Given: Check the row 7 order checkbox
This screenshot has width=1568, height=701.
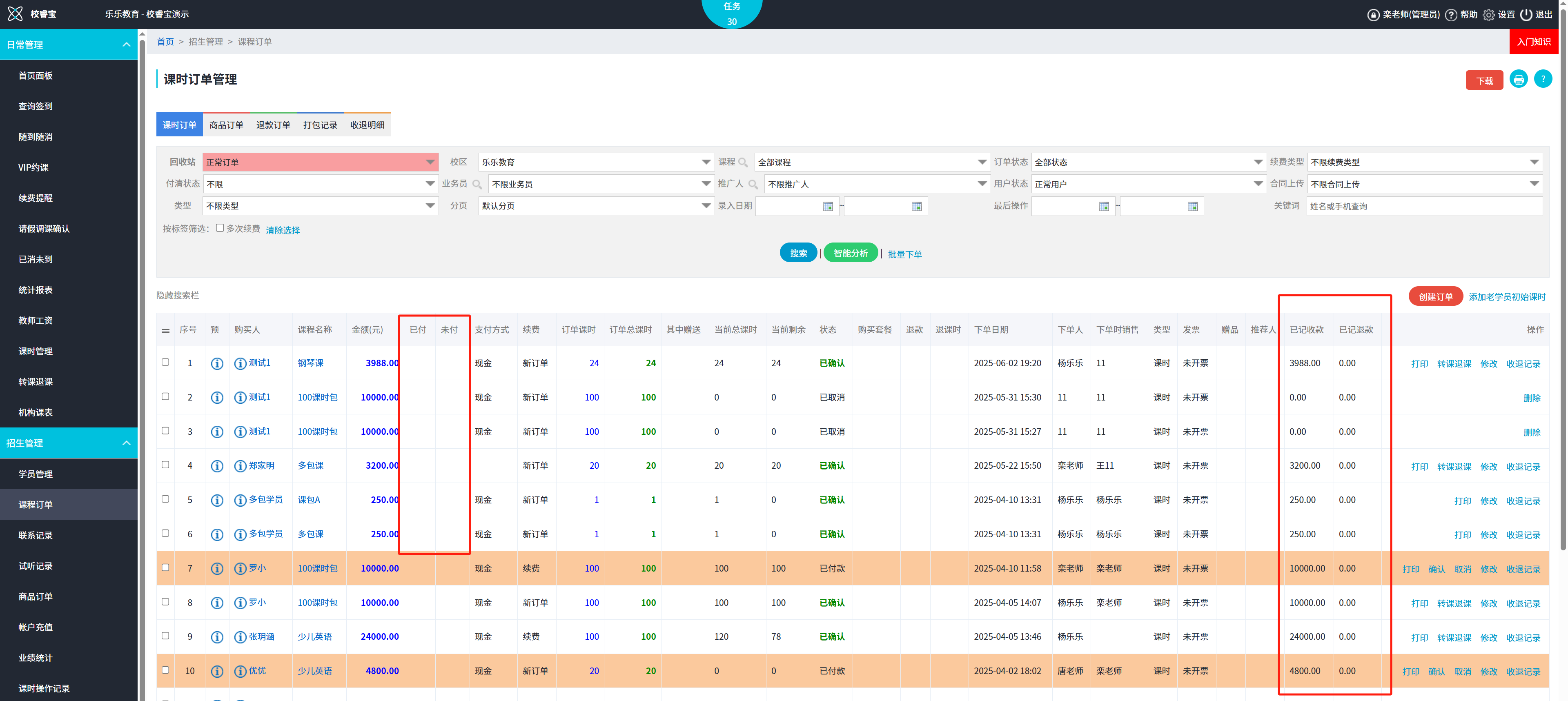Looking at the screenshot, I should coord(165,567).
